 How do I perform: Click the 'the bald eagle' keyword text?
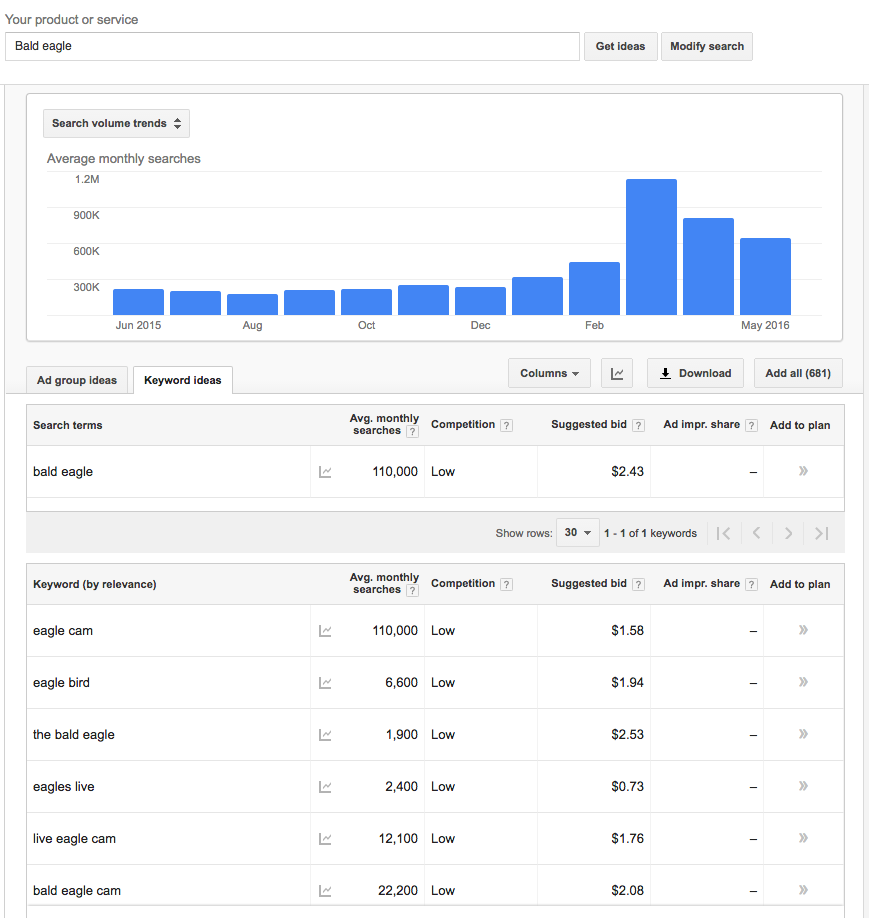point(74,735)
